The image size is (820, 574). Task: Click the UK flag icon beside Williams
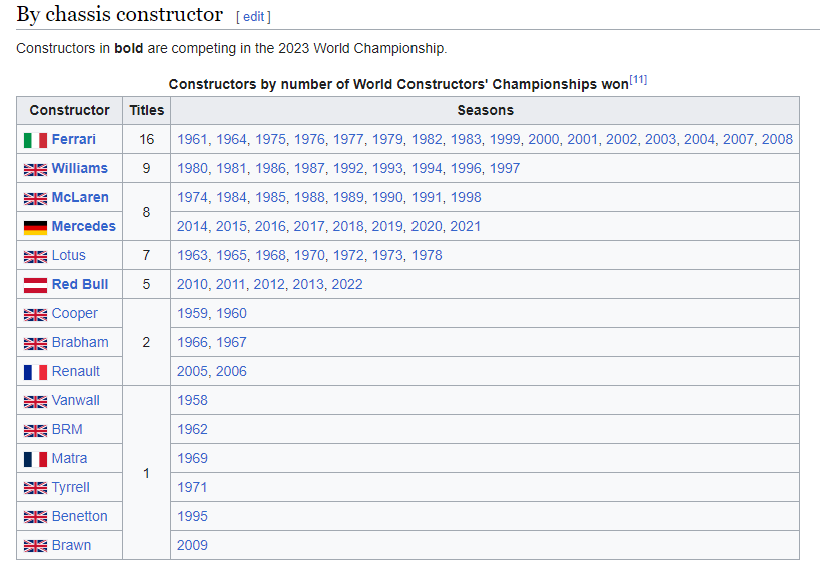pyautogui.click(x=35, y=169)
